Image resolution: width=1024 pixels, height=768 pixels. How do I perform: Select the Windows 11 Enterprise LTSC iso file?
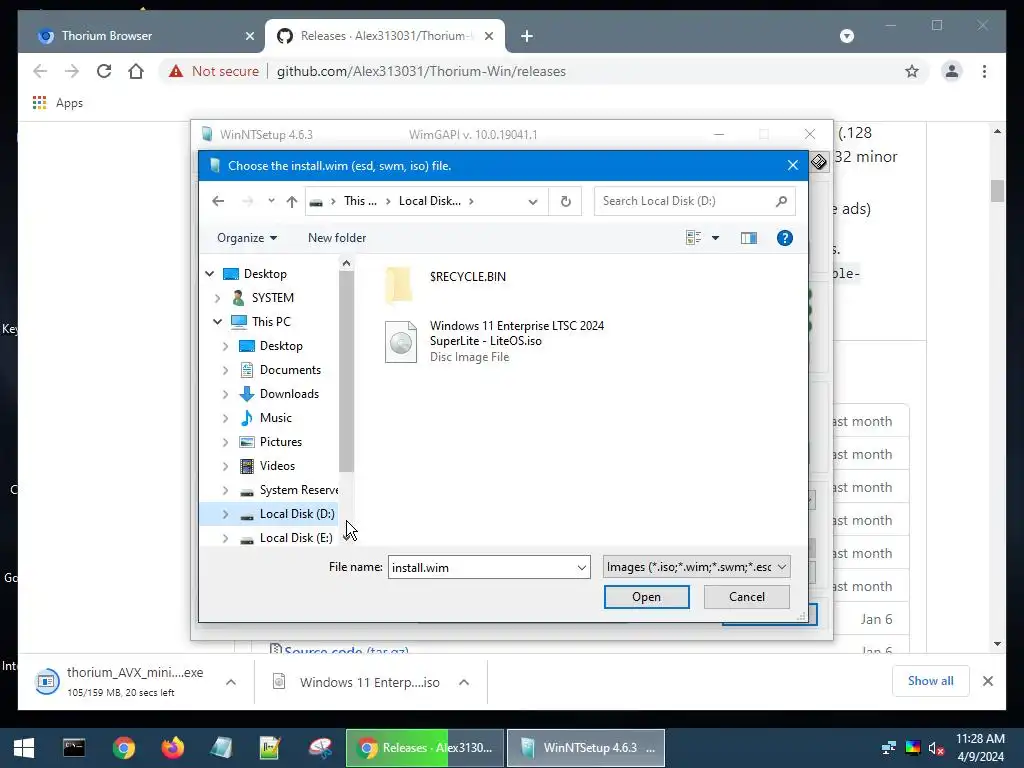click(495, 341)
